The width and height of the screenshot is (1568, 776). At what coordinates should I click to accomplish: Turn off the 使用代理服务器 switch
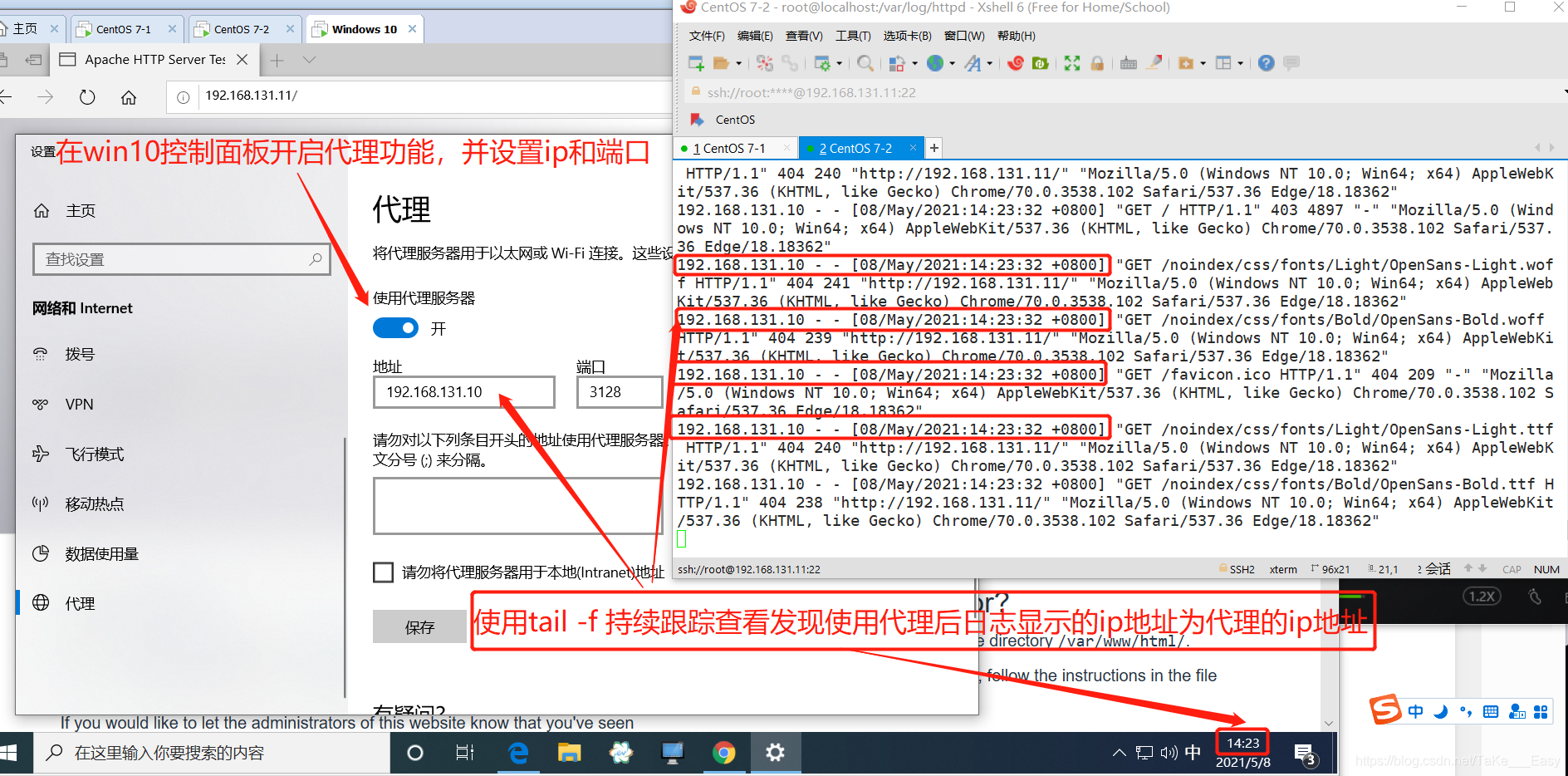[395, 328]
